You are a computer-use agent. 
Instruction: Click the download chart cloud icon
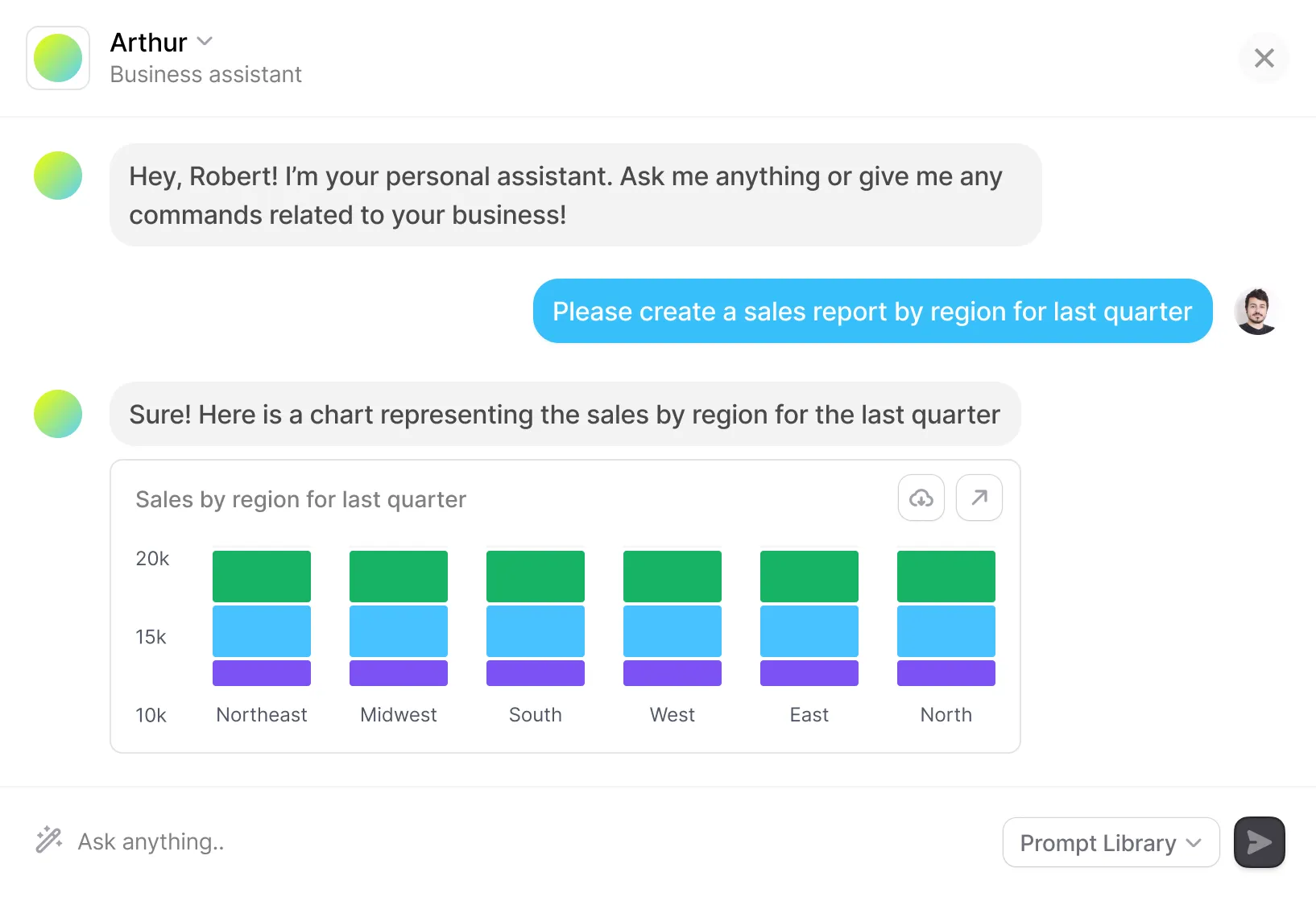921,498
